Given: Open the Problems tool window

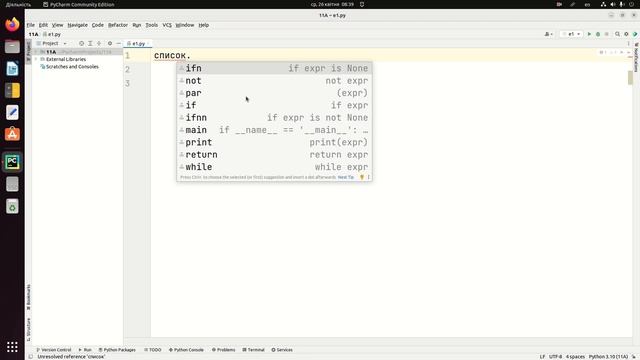Looking at the screenshot, I should click(x=223, y=350).
